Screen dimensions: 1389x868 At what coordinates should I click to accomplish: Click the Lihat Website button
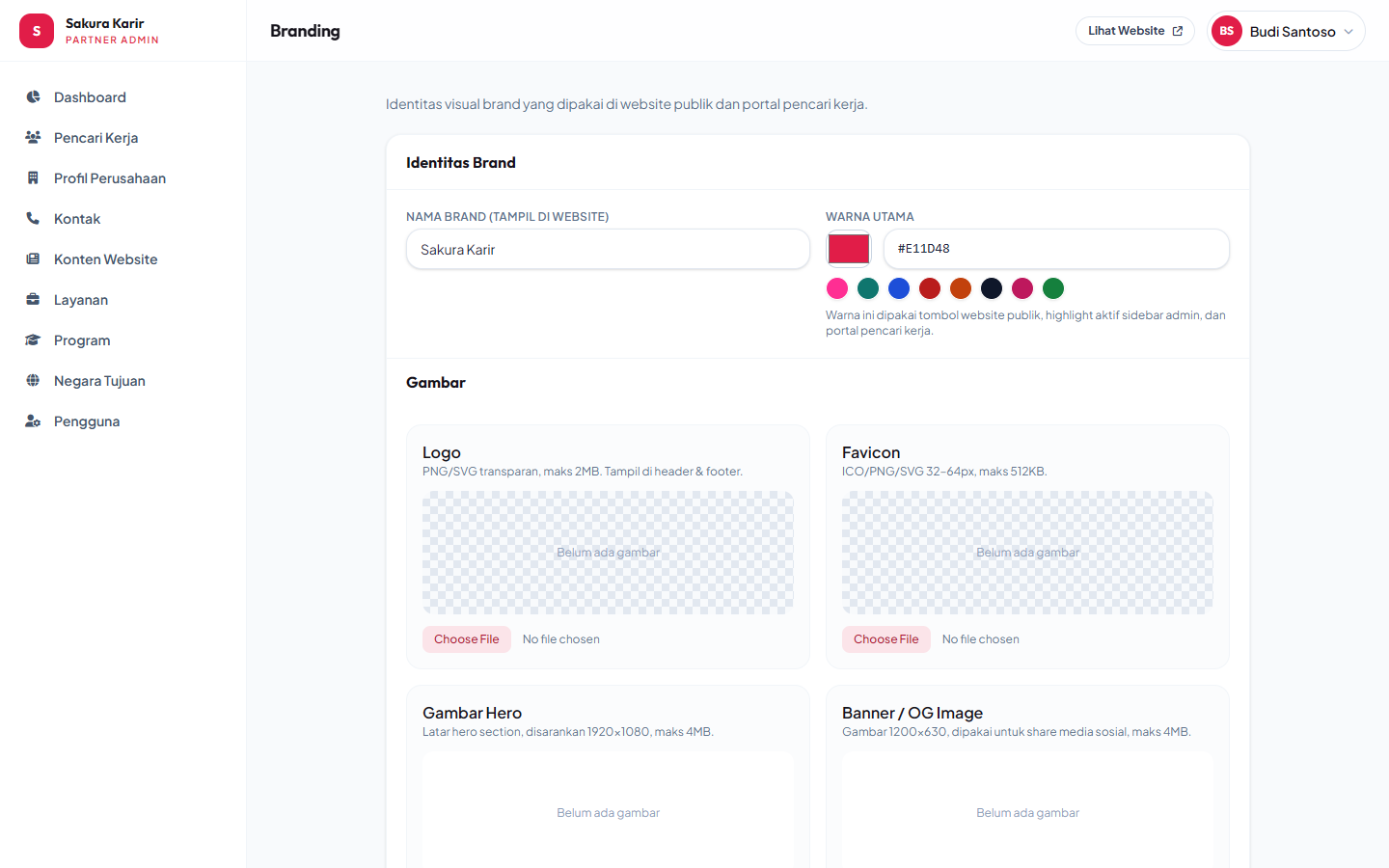pyautogui.click(x=1135, y=31)
